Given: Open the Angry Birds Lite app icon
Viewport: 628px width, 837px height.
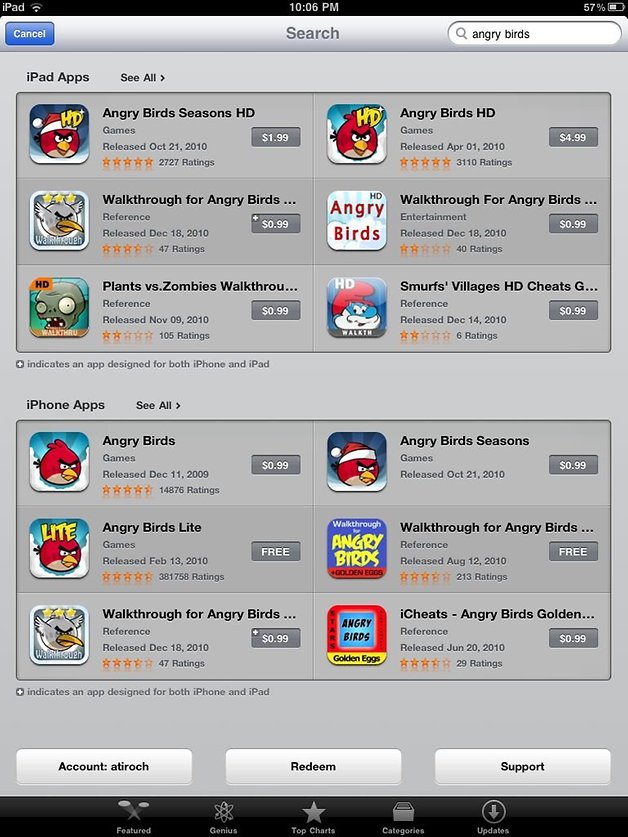Looking at the screenshot, I should point(59,548).
